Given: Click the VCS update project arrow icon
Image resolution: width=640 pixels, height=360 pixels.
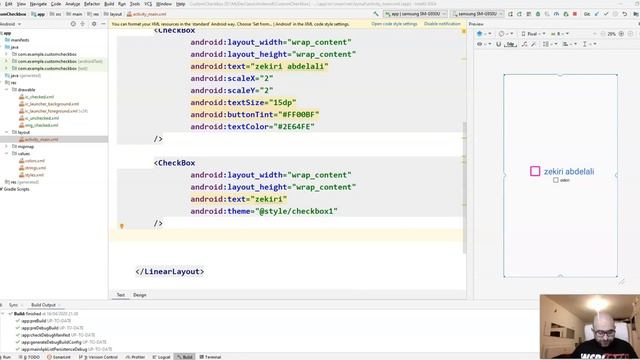Looking at the screenshot, I should [x=597, y=14].
